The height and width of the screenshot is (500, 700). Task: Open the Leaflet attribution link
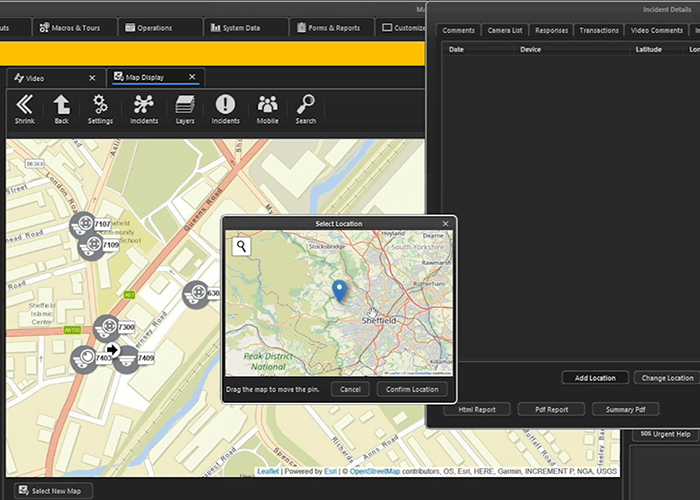pyautogui.click(x=268, y=471)
